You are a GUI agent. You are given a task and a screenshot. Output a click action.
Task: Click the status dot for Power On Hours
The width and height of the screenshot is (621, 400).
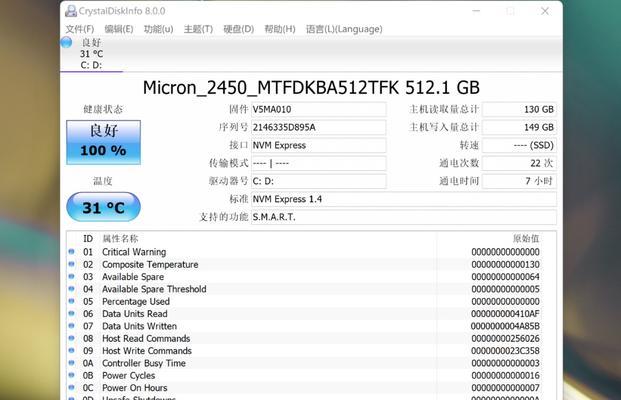(71, 387)
